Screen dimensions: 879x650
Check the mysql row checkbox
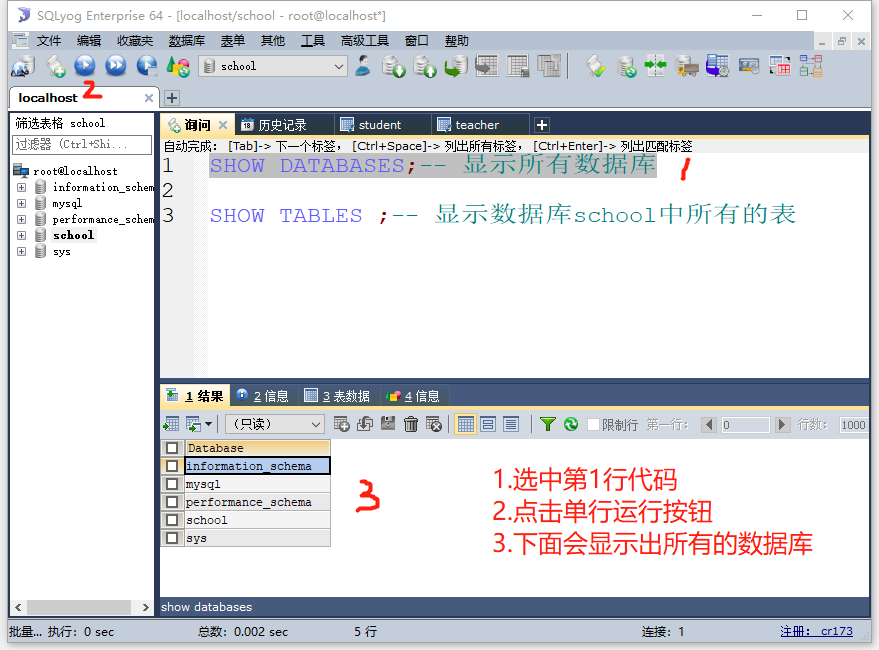(172, 484)
